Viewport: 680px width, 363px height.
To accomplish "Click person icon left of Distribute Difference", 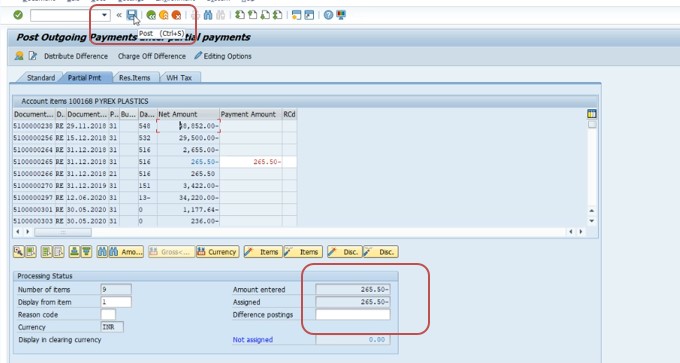I will pyautogui.click(x=19, y=56).
